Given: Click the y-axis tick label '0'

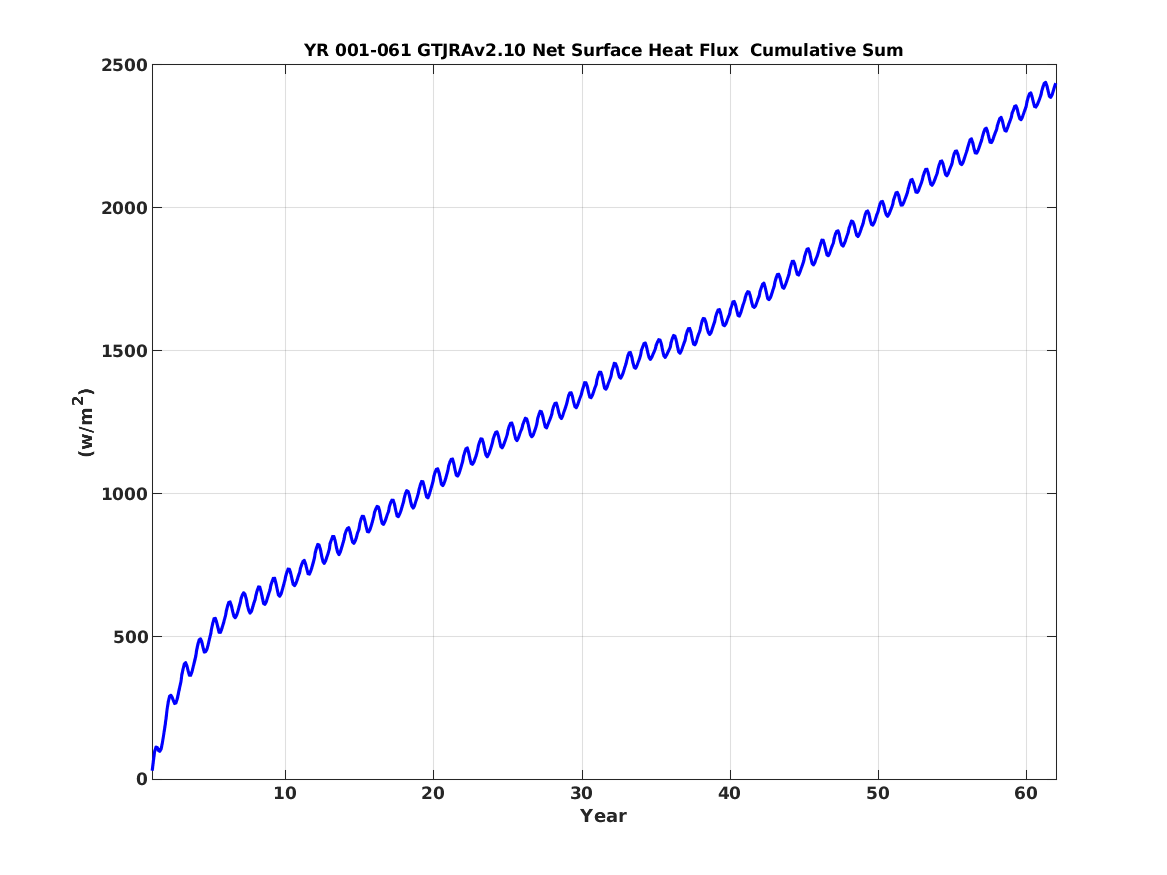Looking at the screenshot, I should tap(142, 780).
